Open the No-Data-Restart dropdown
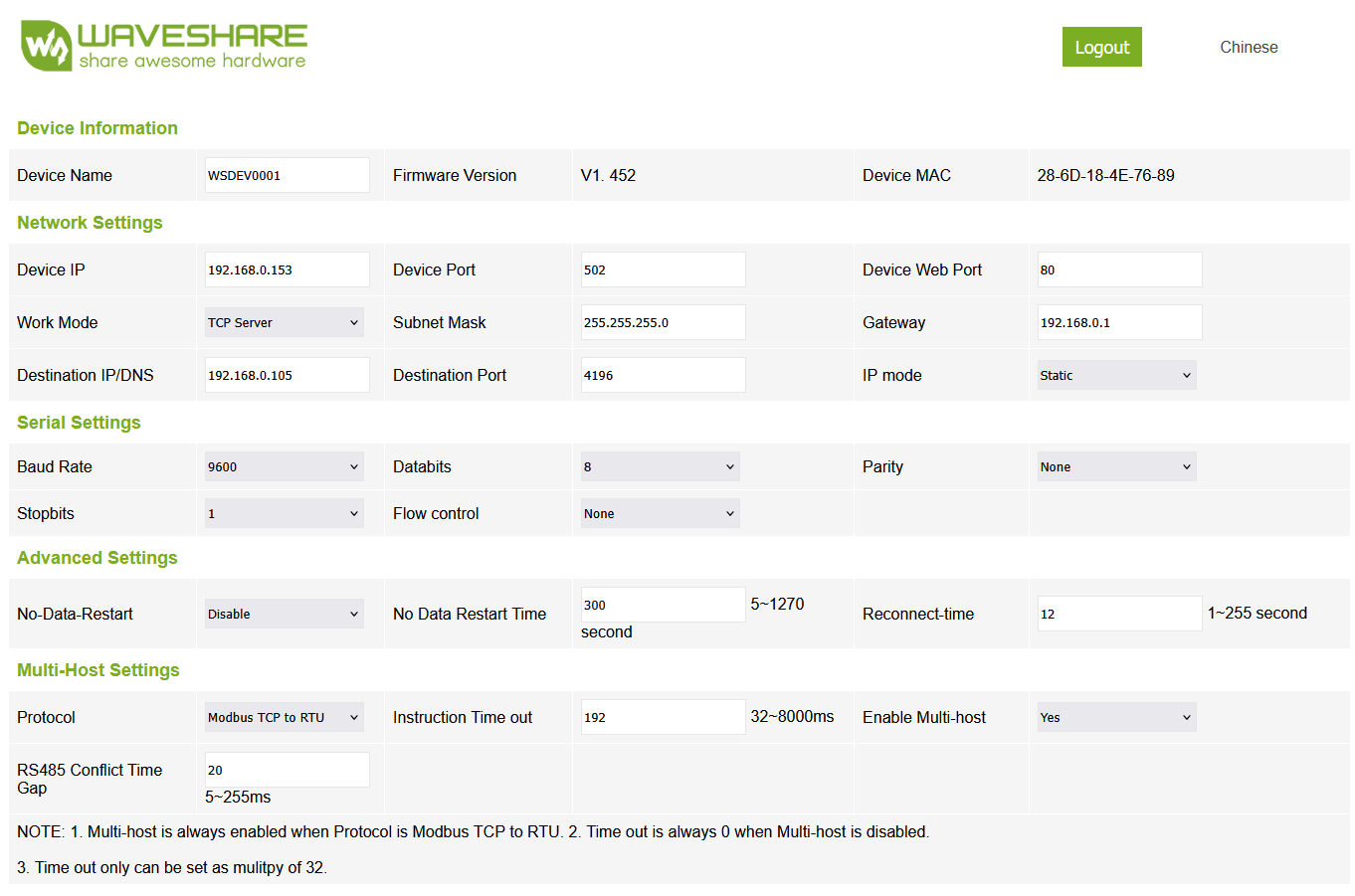Screen dimensions: 1355x896 [x=284, y=614]
